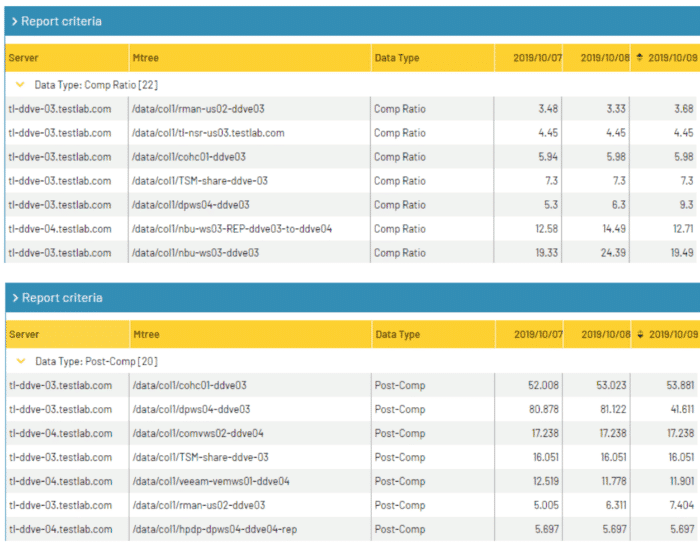Click ascending sort arrow on top 2019/10/09 column

click(640, 58)
